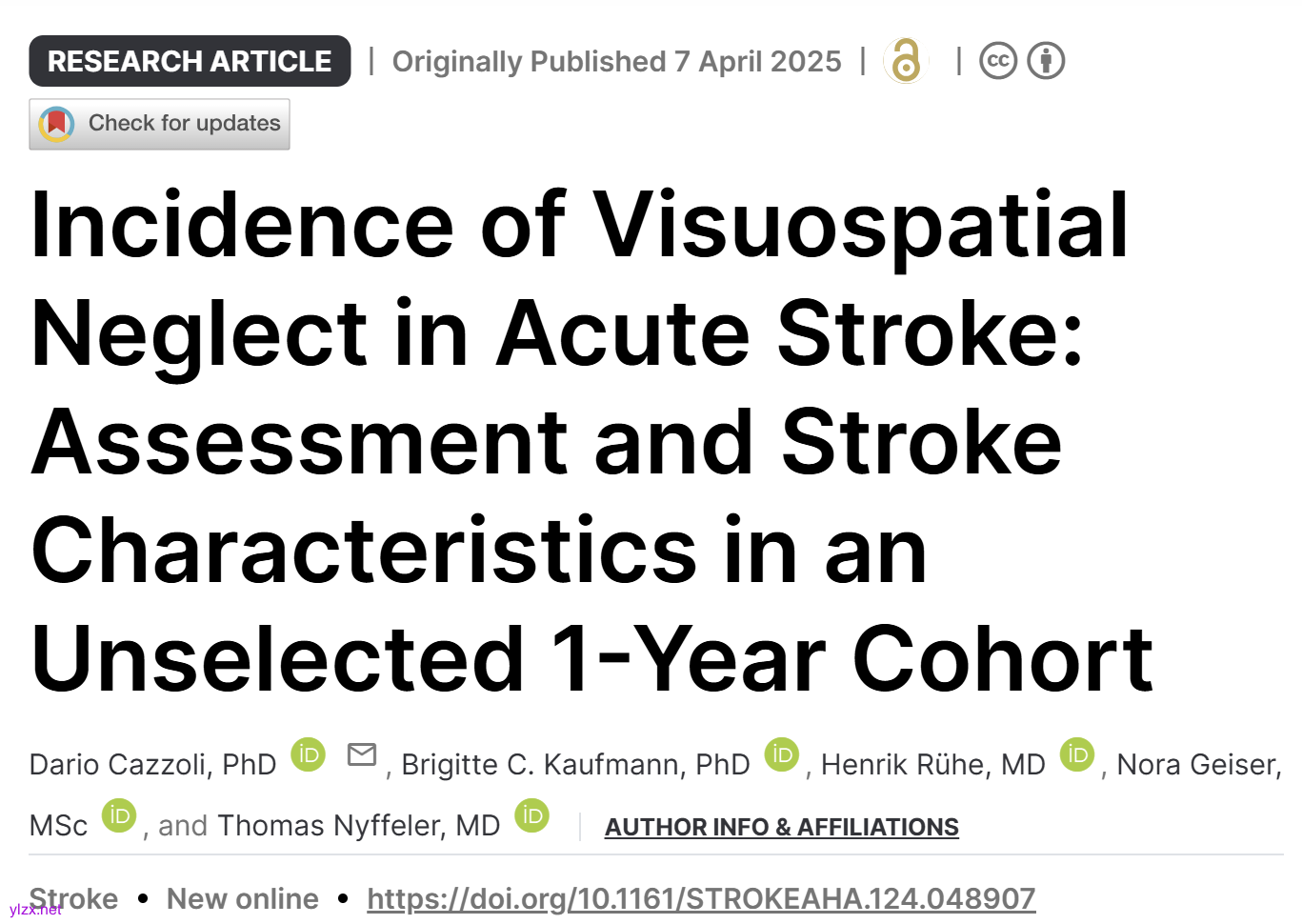Open Brigitte C. Kaufmann's ORCID iD icon

(782, 754)
